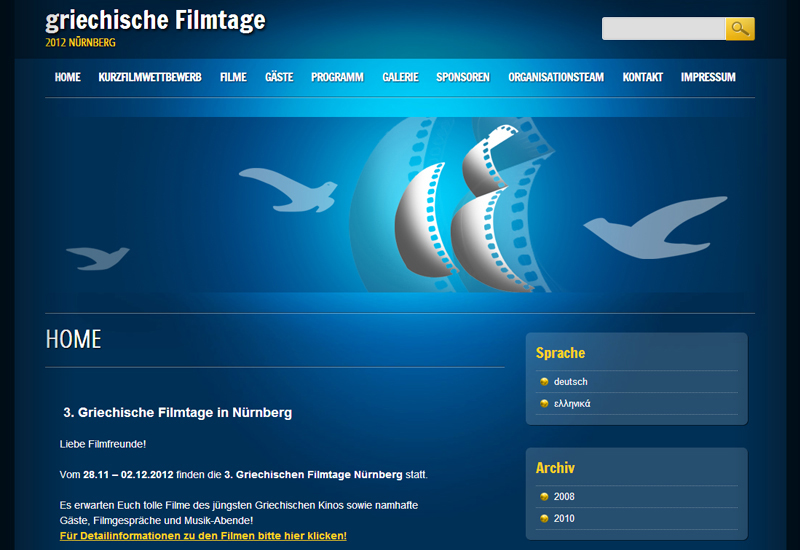Screen dimensions: 800x550
Task: Click the film strip sailboat banner image
Action: pyautogui.click(x=399, y=205)
